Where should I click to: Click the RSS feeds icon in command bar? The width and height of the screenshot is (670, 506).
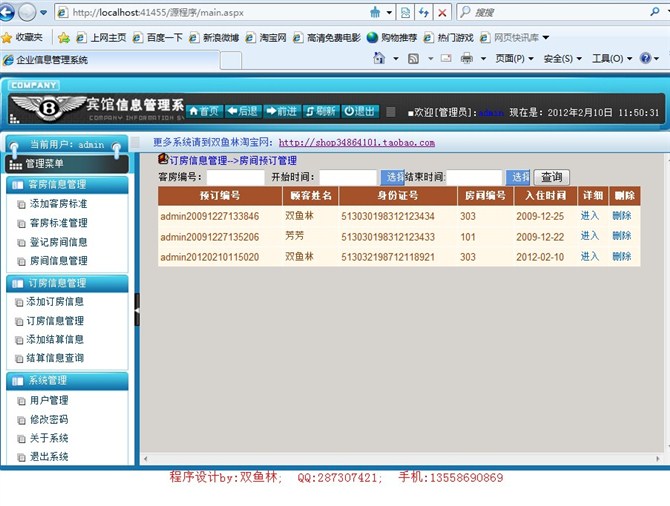point(413,58)
